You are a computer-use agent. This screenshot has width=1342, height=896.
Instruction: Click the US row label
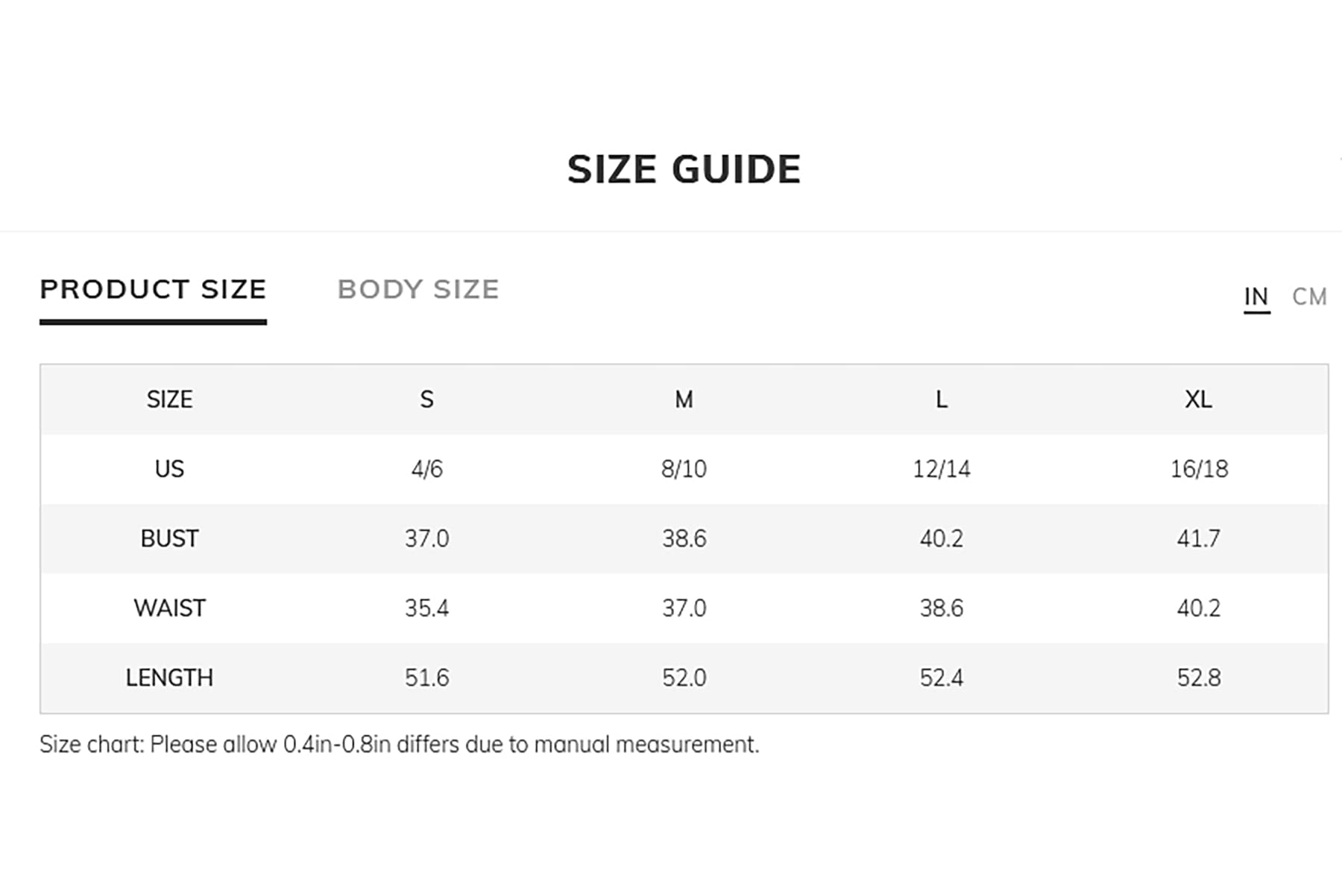pos(169,469)
